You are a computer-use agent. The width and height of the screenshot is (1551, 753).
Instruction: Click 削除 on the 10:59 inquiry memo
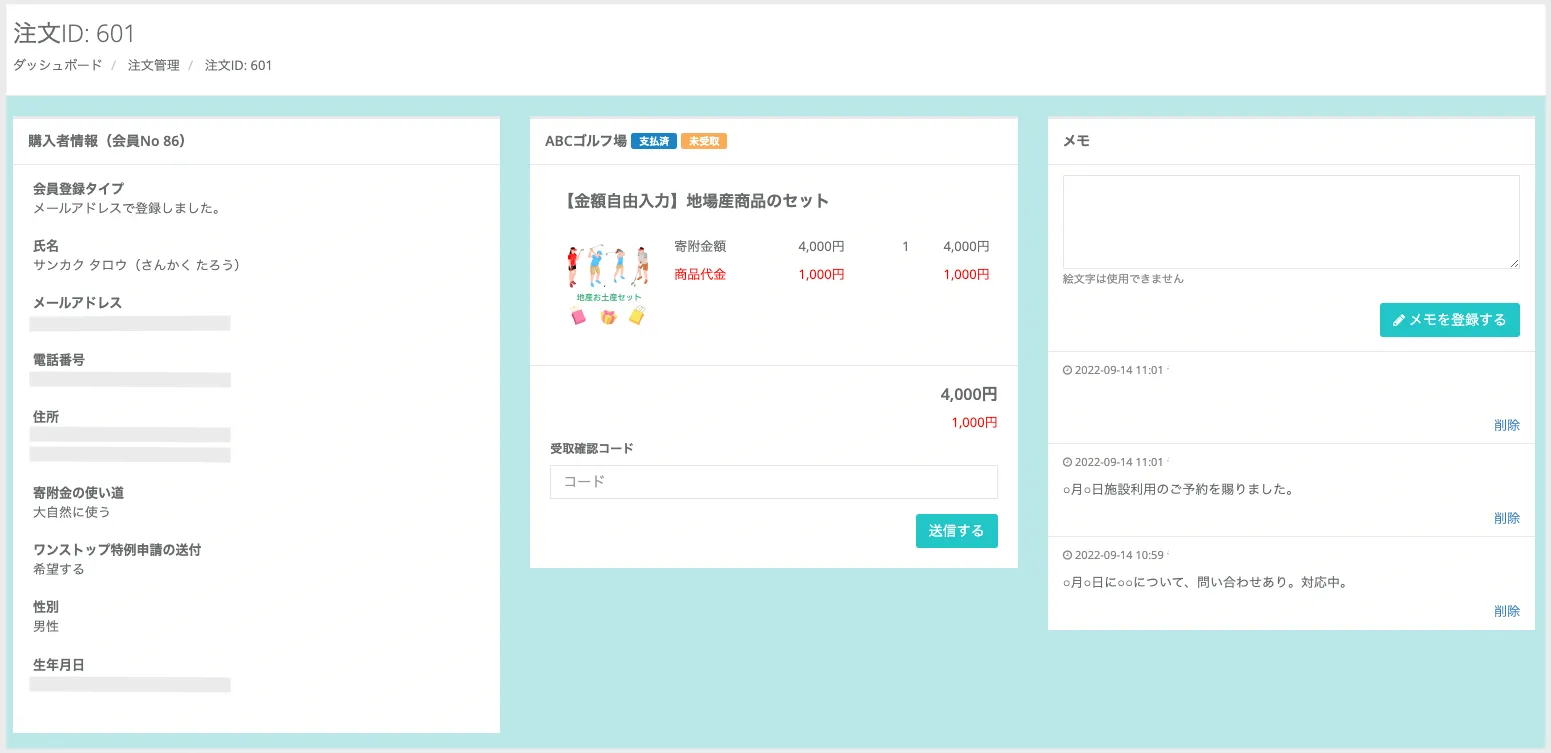pyautogui.click(x=1507, y=610)
